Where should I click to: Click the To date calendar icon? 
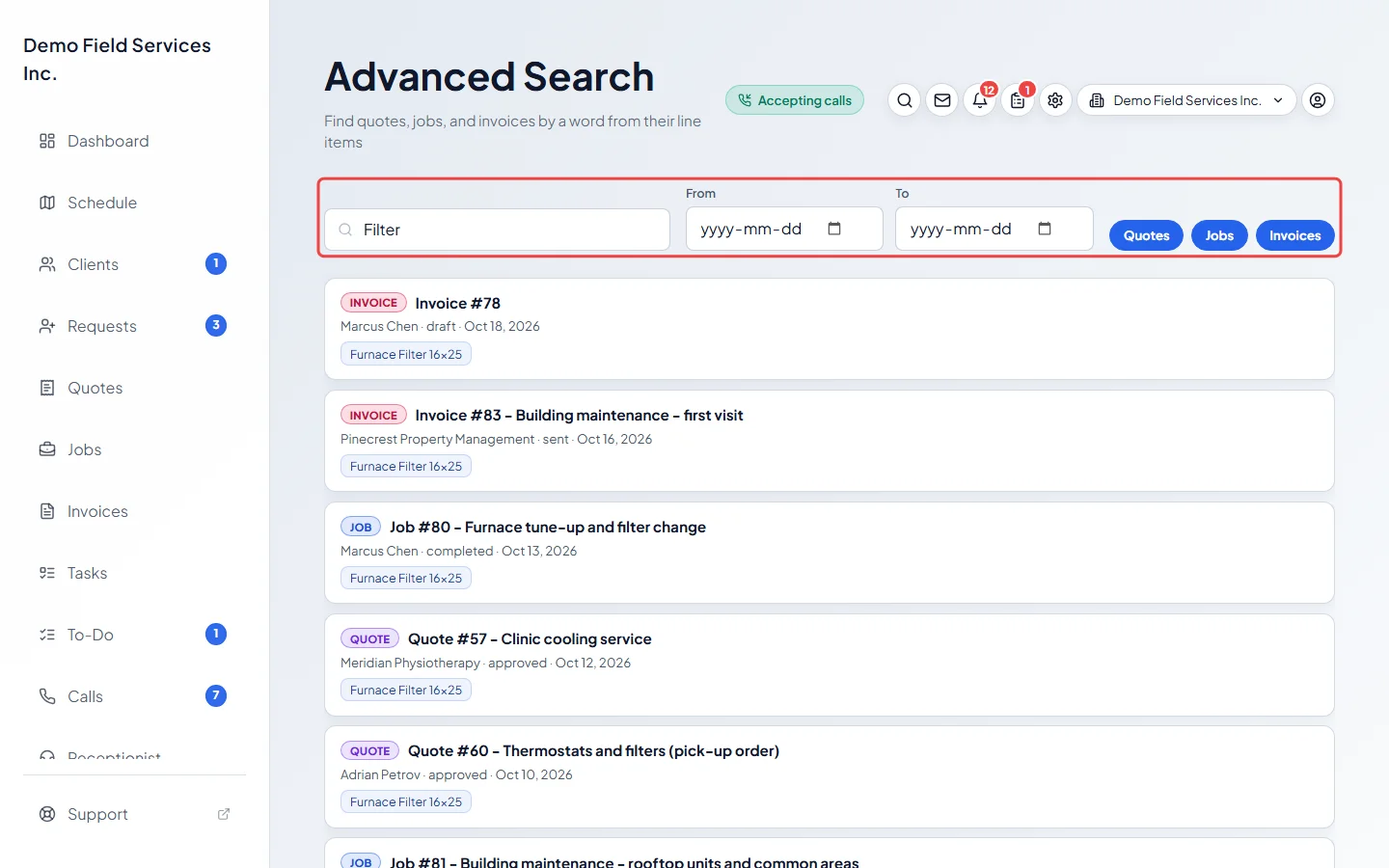tap(1045, 229)
